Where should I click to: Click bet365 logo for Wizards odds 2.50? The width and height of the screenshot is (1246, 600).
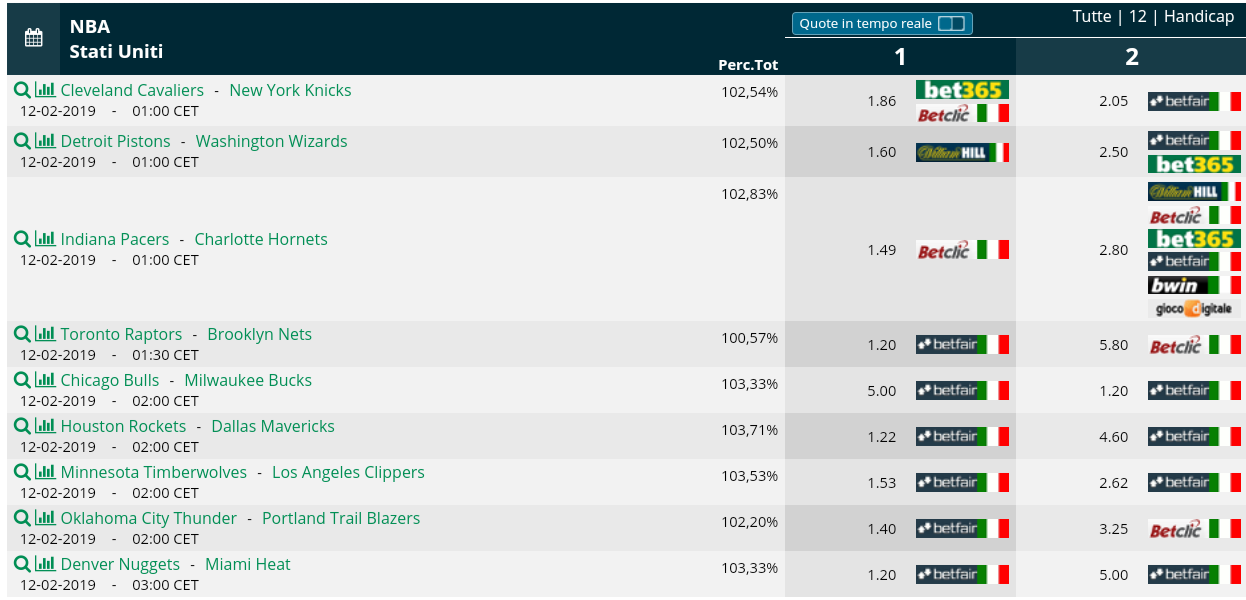tap(1194, 164)
